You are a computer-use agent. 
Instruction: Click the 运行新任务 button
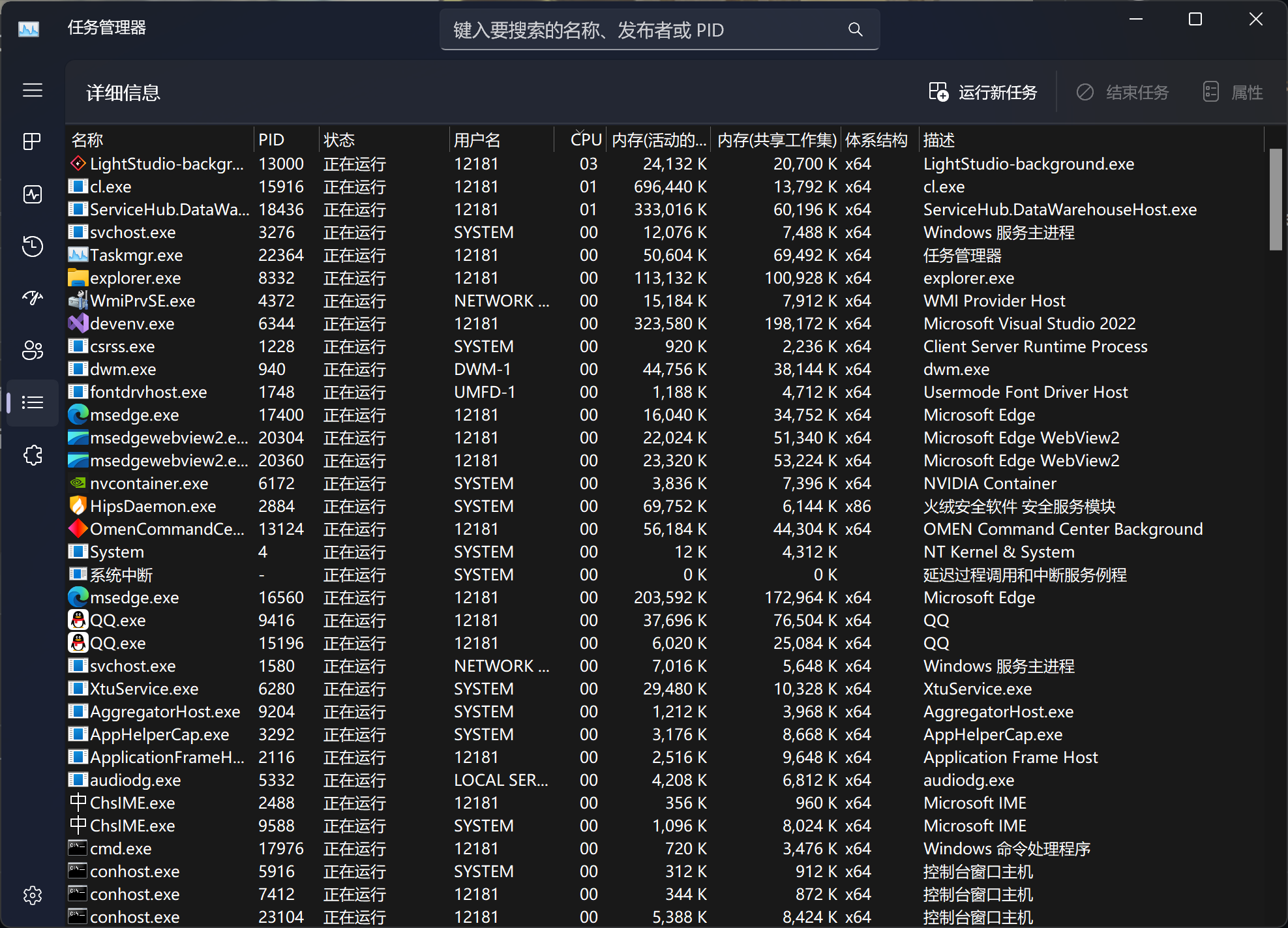pos(983,92)
